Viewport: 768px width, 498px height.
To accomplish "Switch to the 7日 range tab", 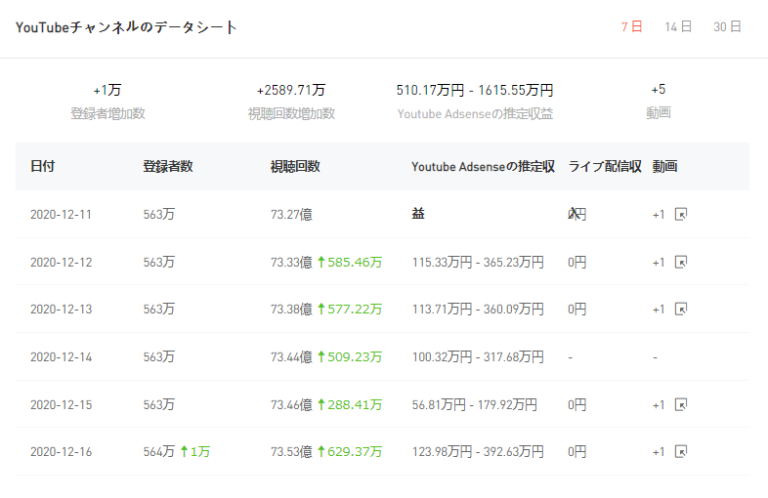I will coord(631,27).
